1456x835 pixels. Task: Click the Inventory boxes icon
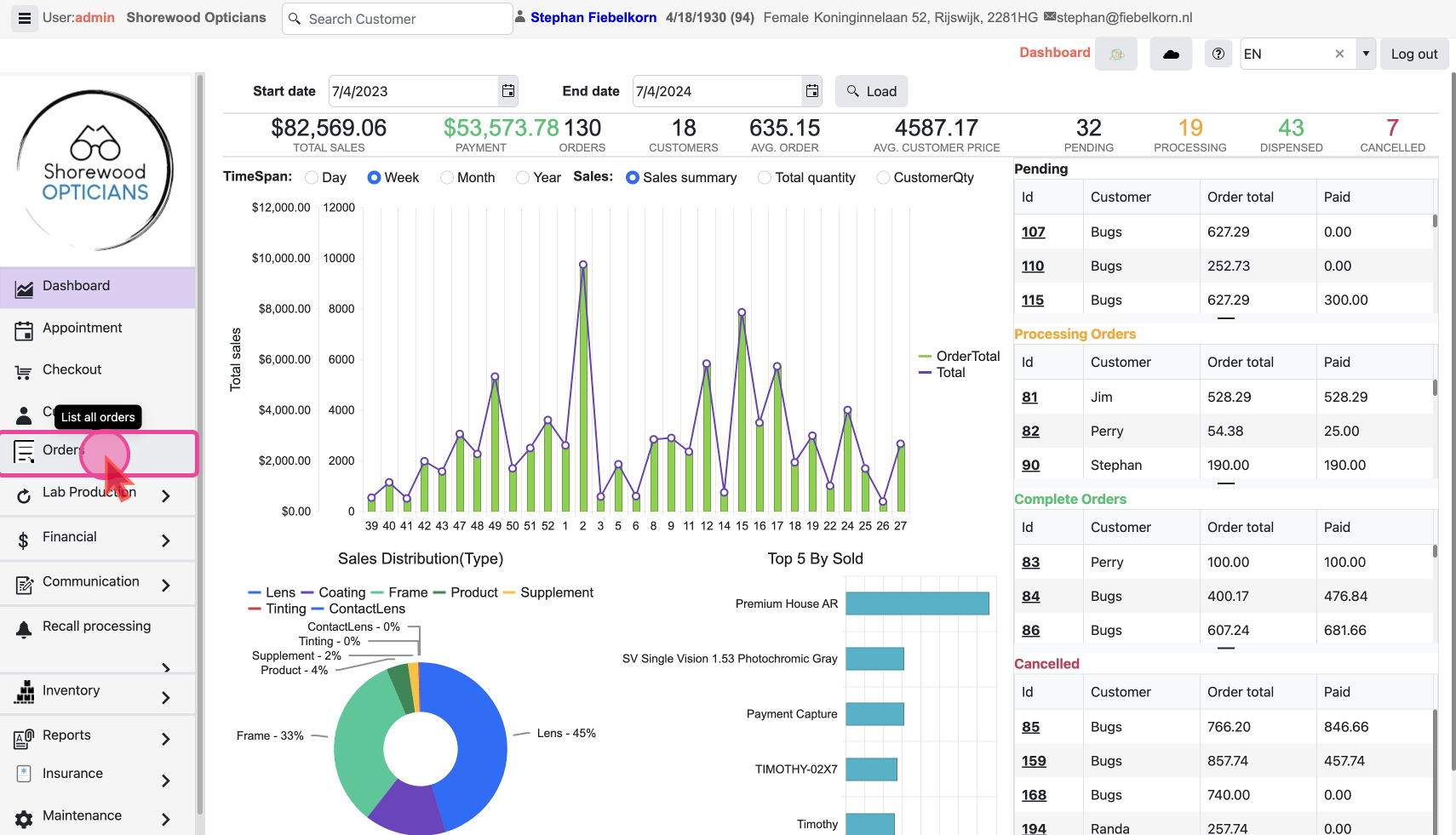click(24, 693)
